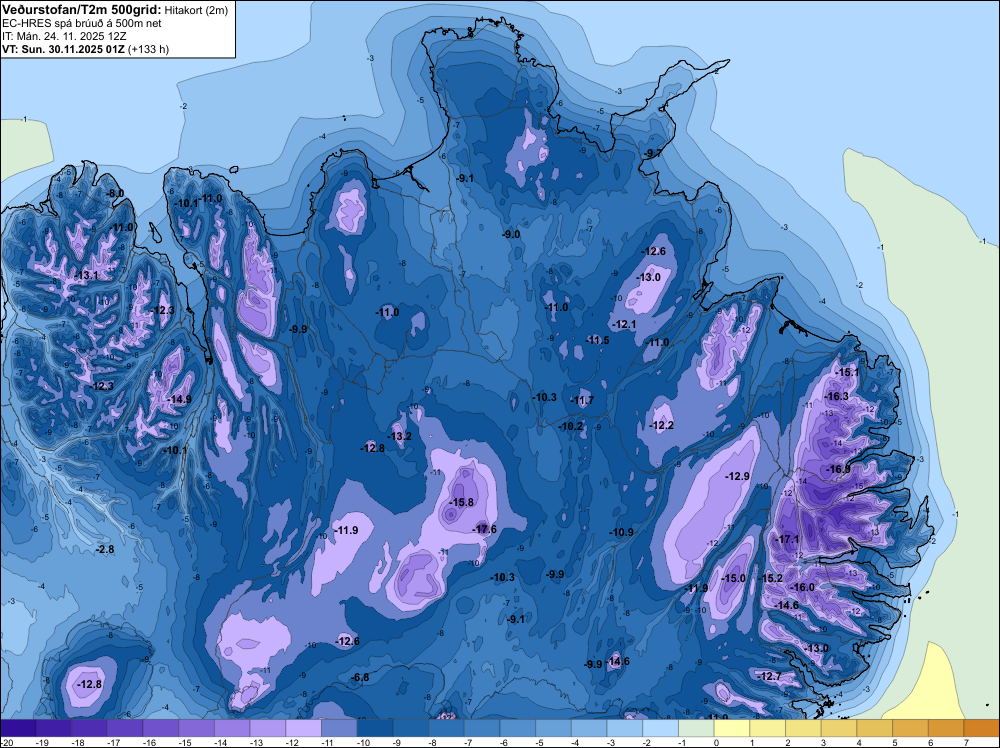This screenshot has height=748, width=1000.
Task: Click legend swatch between -17 and -16
Action: [125, 728]
